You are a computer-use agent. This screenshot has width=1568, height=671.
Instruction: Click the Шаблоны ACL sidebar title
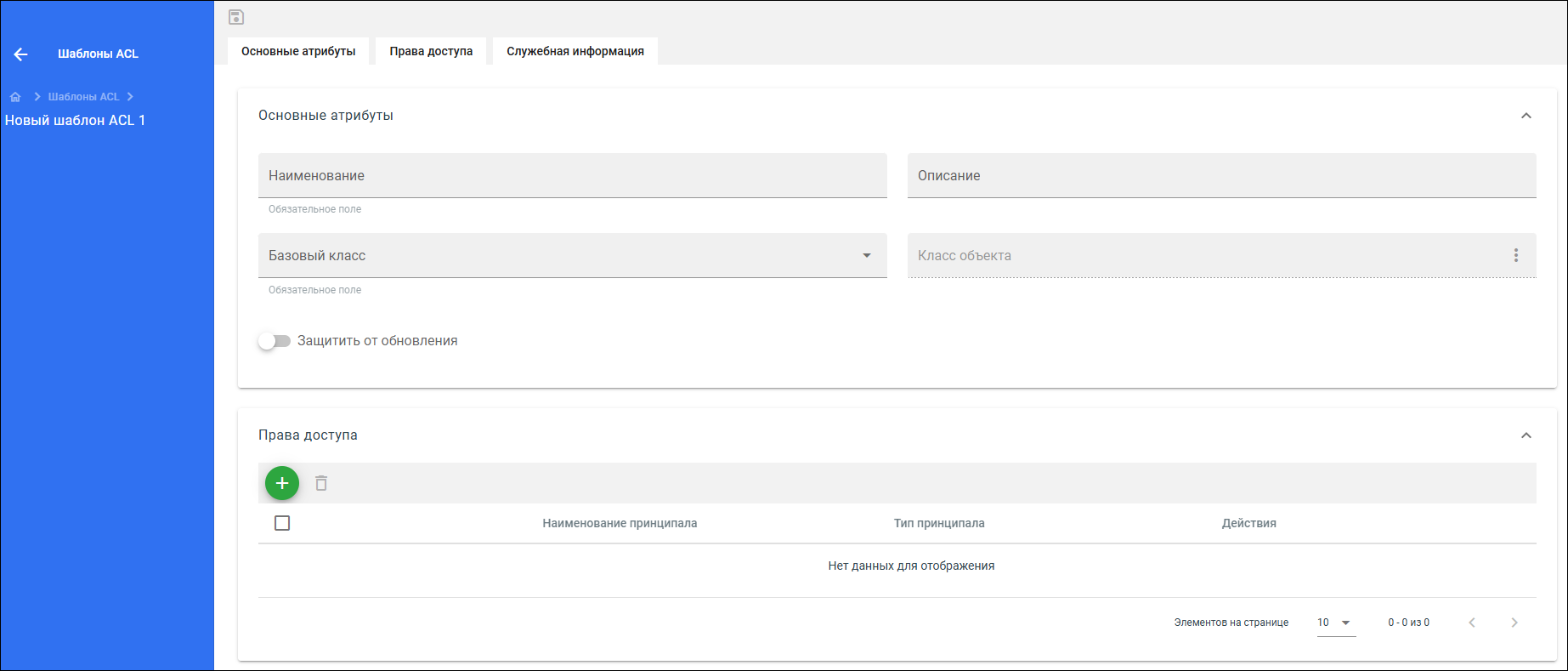(98, 54)
